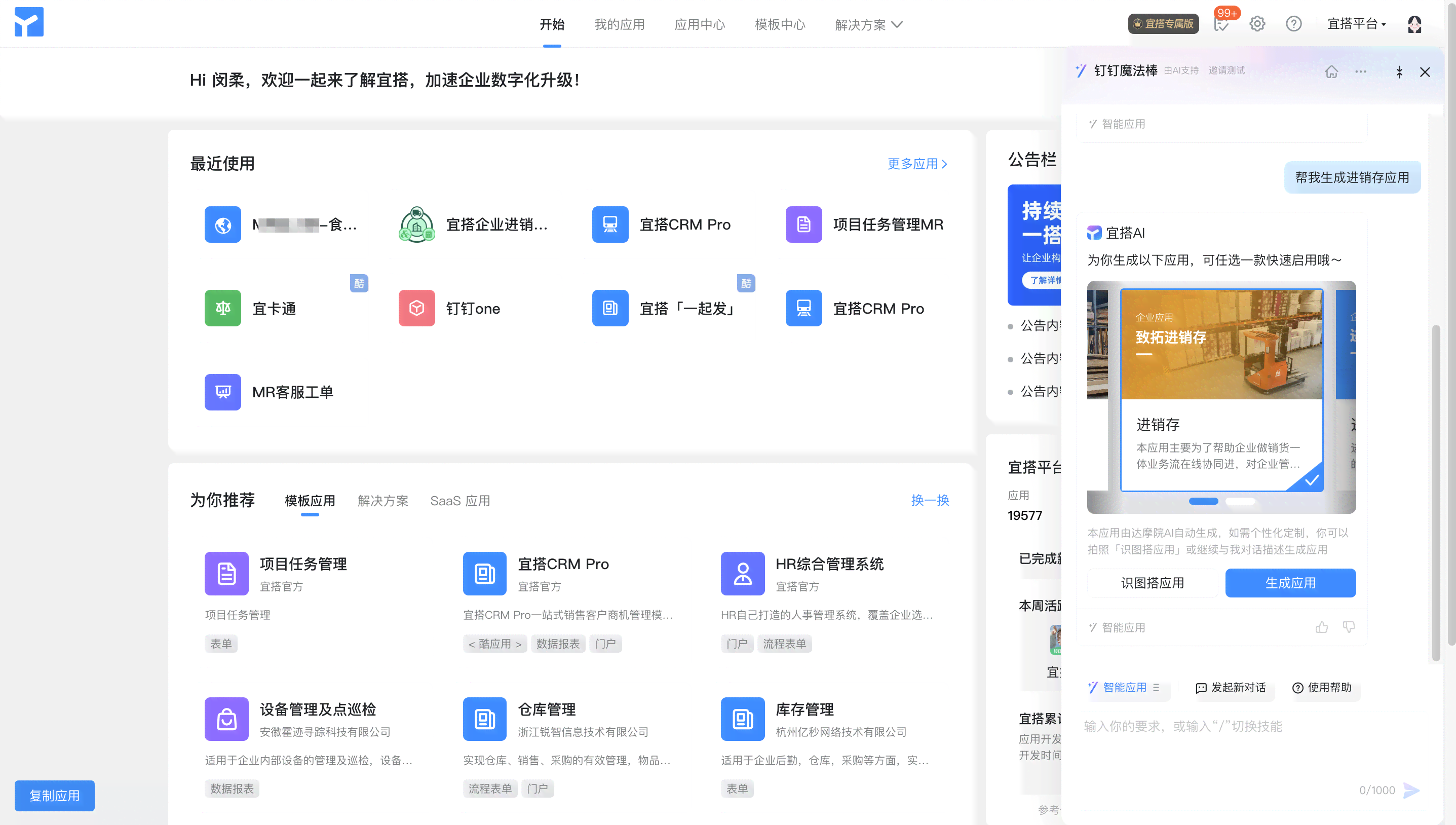Click the 帮我生成进销存应用 message bubble

[x=1352, y=177]
